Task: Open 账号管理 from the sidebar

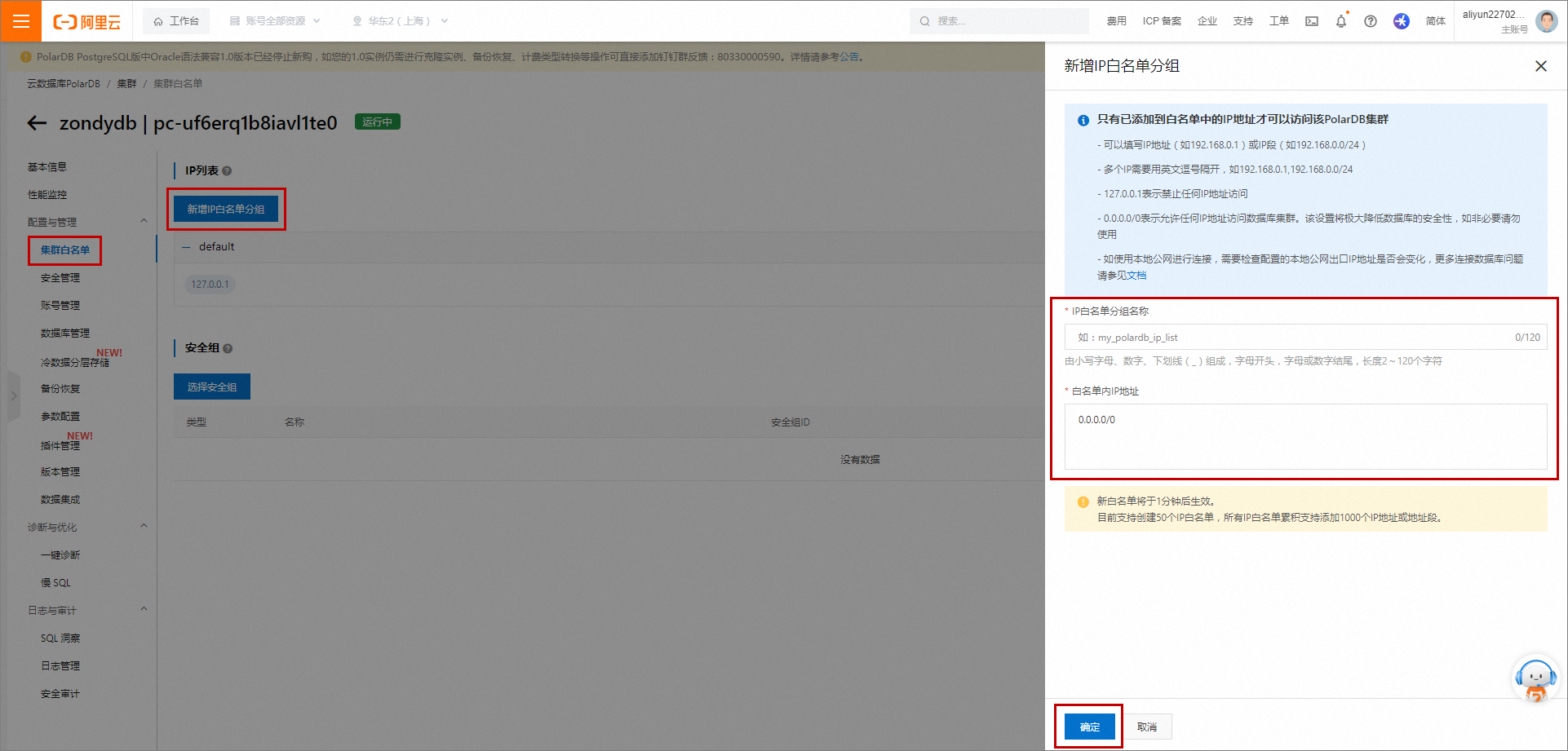Action: (60, 306)
